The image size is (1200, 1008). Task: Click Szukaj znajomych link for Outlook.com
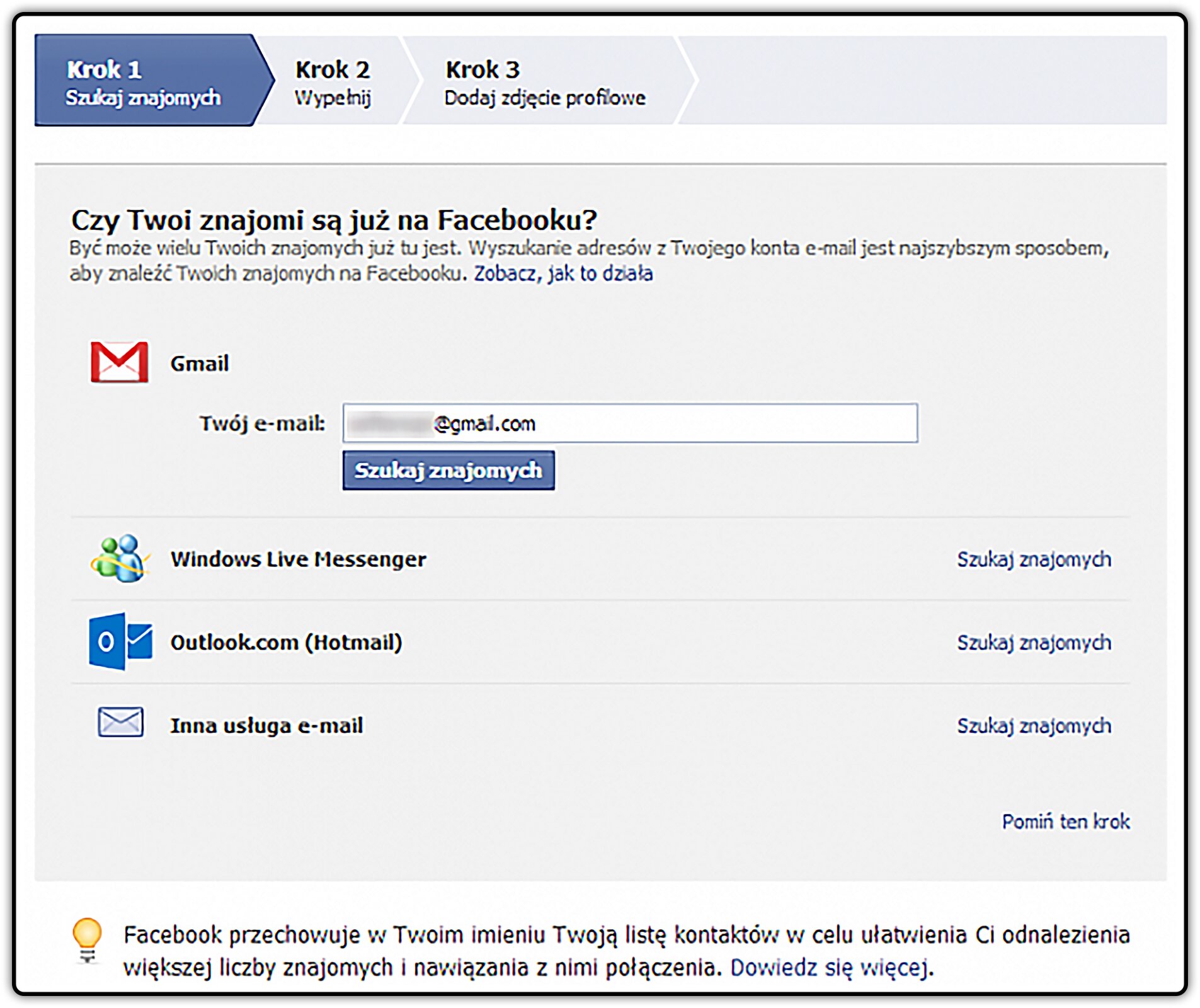(x=1034, y=643)
